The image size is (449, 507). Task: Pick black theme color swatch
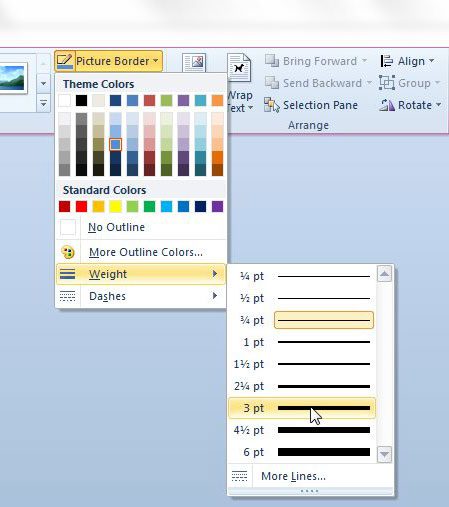[81, 100]
